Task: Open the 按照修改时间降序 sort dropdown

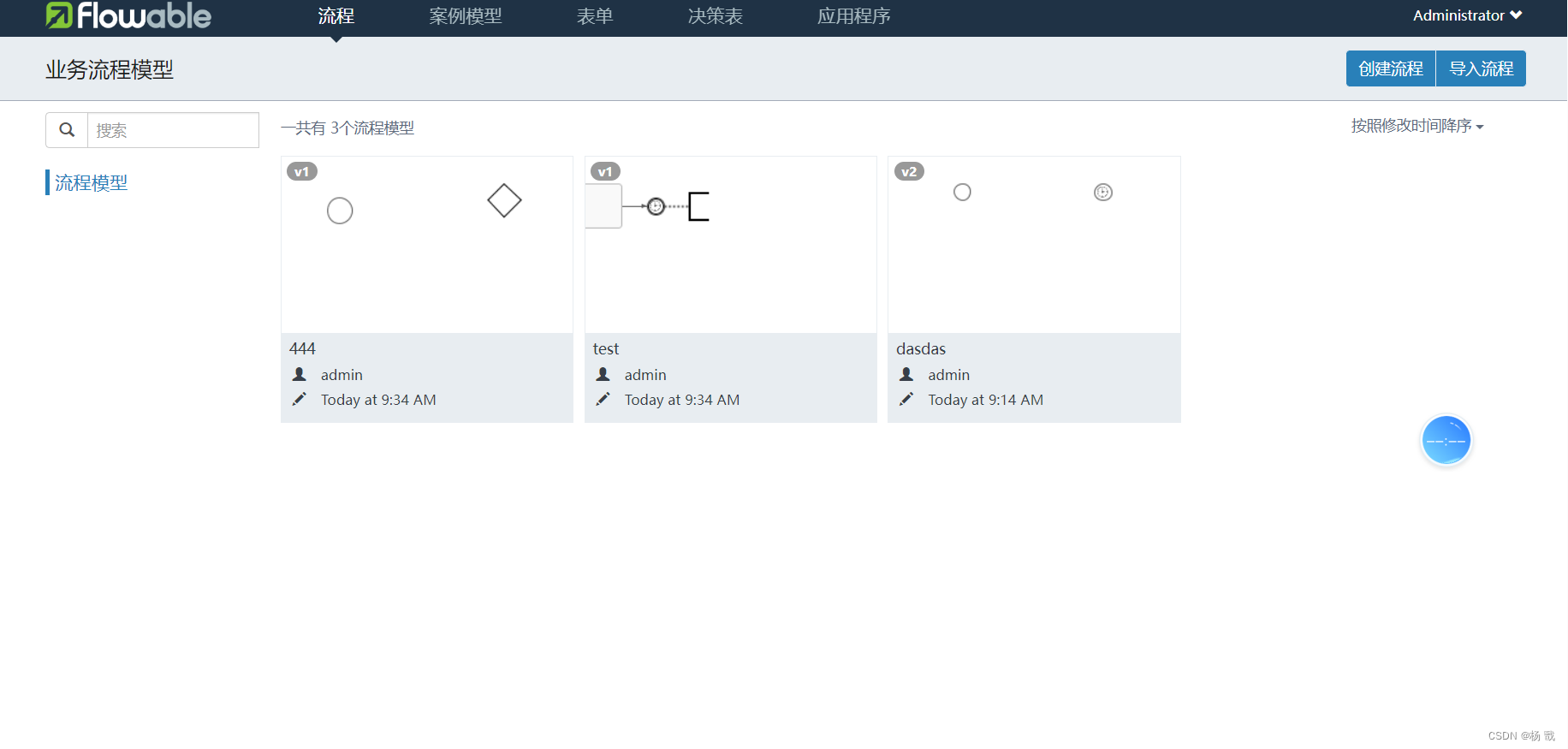Action: [1417, 126]
